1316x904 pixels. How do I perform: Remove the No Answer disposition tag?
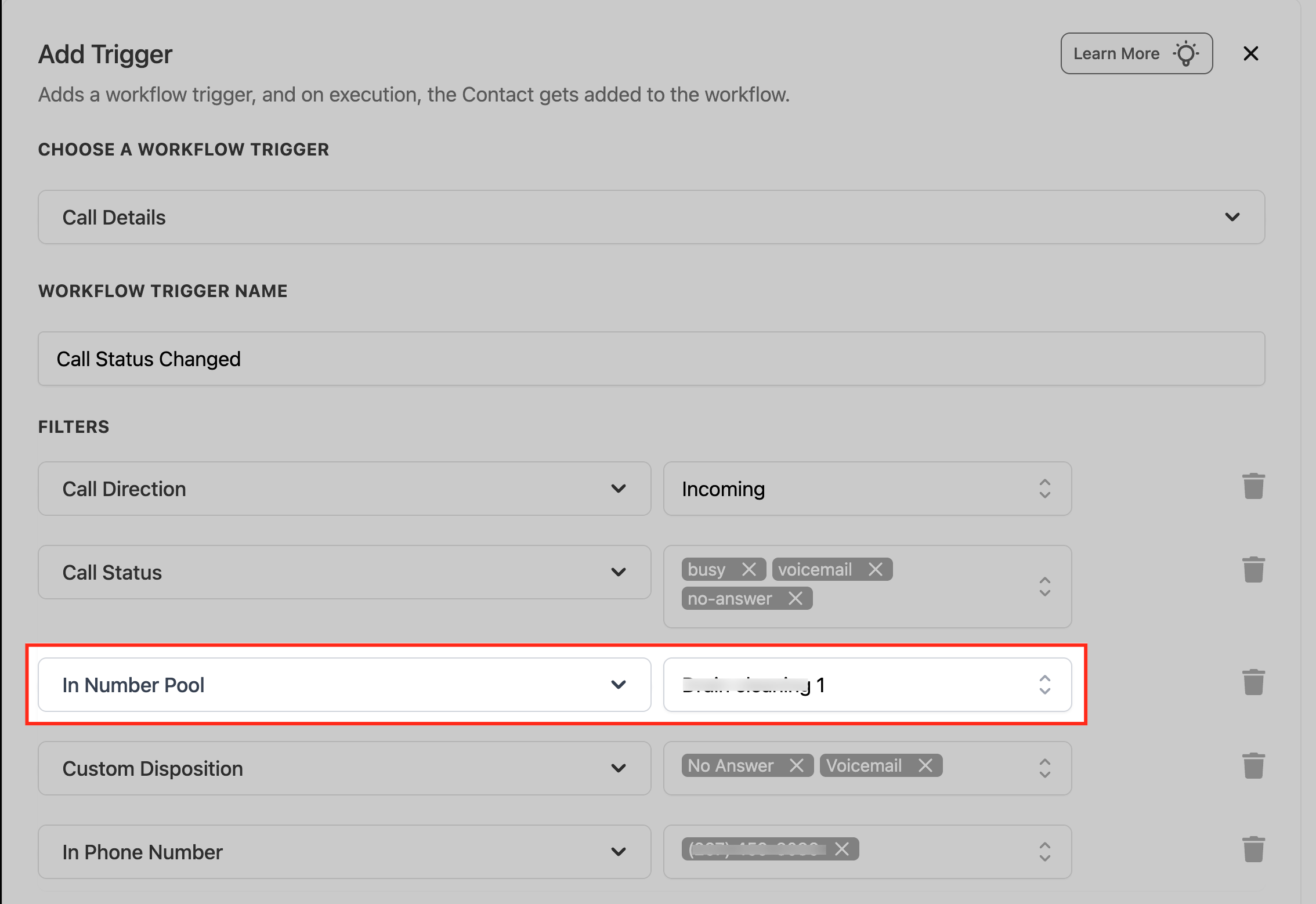(x=796, y=765)
